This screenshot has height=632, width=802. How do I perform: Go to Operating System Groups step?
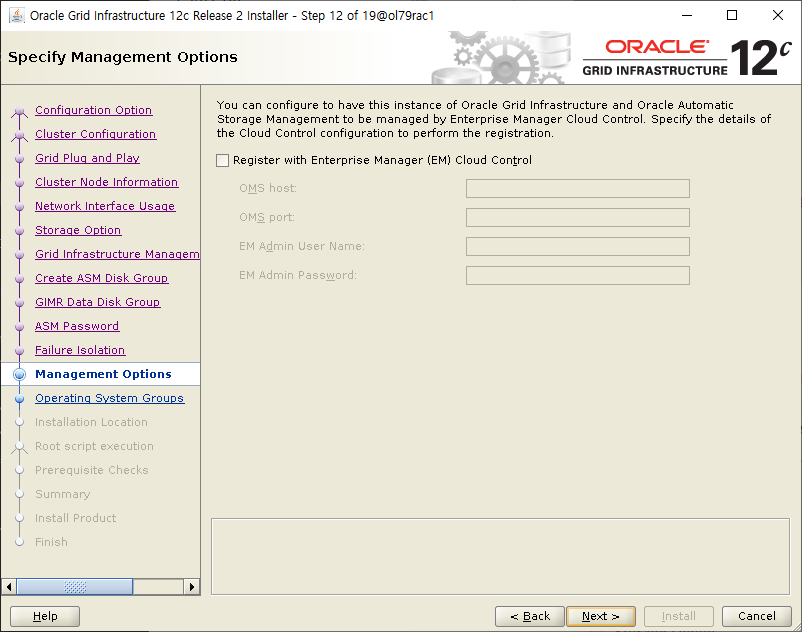(109, 398)
